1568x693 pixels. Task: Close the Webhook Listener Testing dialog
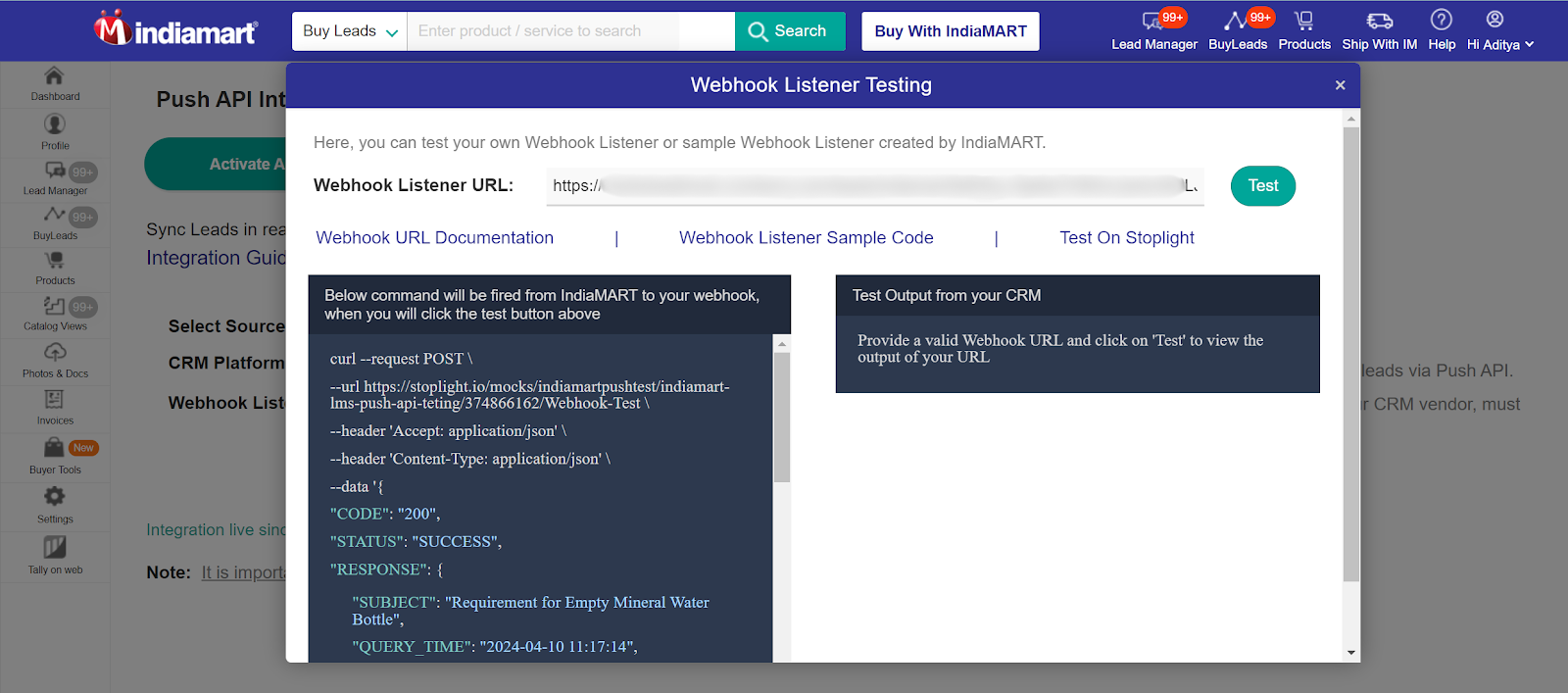pyautogui.click(x=1340, y=85)
